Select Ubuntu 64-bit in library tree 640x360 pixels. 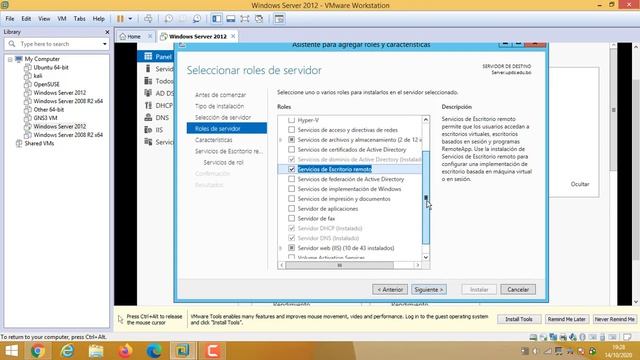pyautogui.click(x=51, y=68)
